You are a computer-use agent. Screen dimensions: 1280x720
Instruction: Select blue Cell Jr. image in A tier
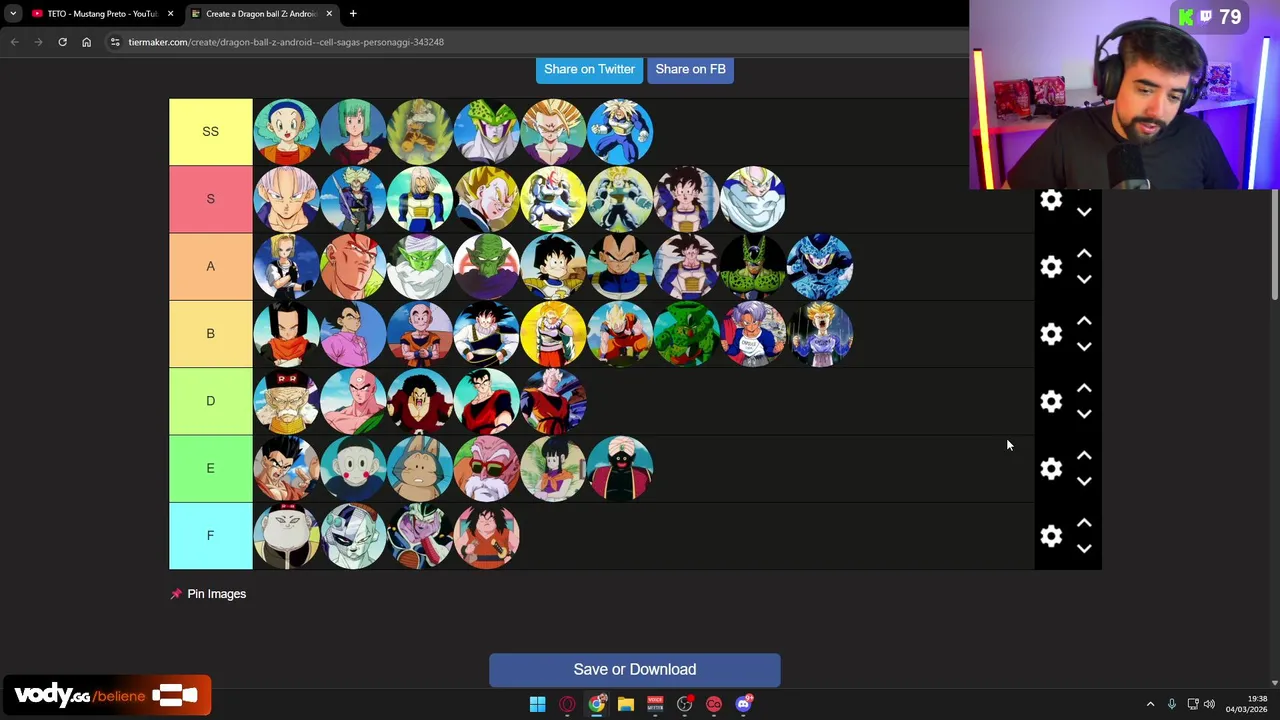pyautogui.click(x=820, y=267)
